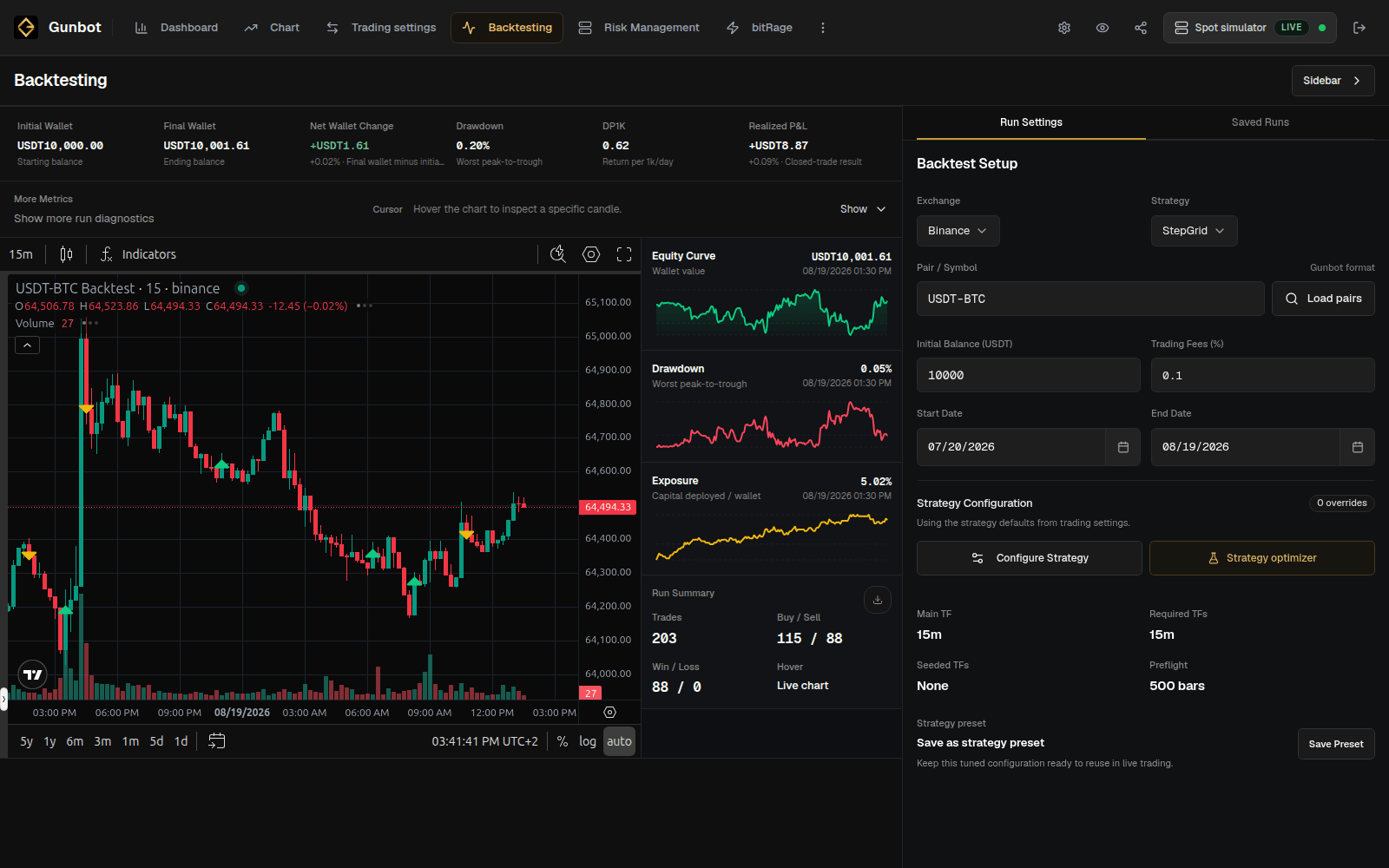Set chart range to 5d

(156, 741)
